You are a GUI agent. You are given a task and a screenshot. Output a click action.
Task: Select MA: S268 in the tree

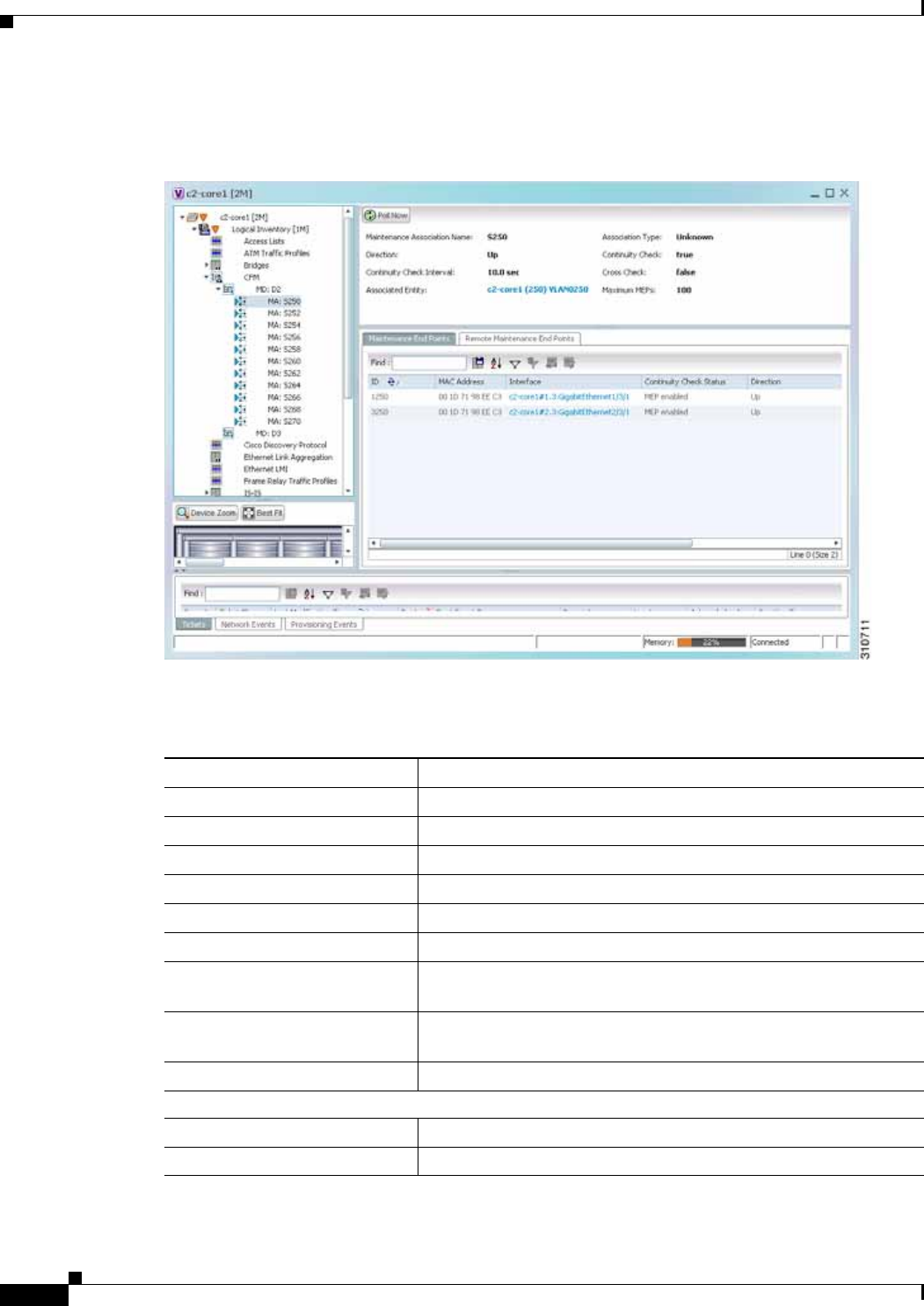(284, 410)
